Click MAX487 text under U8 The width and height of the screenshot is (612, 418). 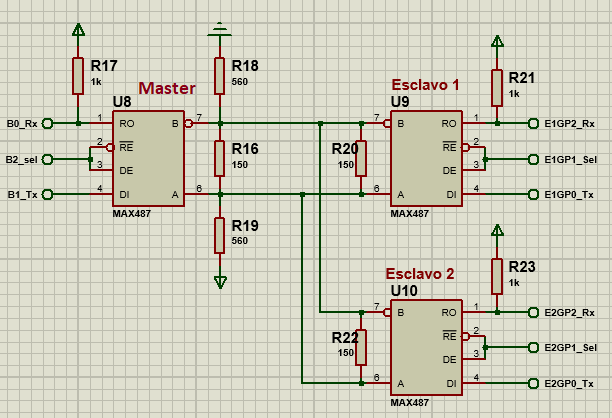tap(132, 213)
